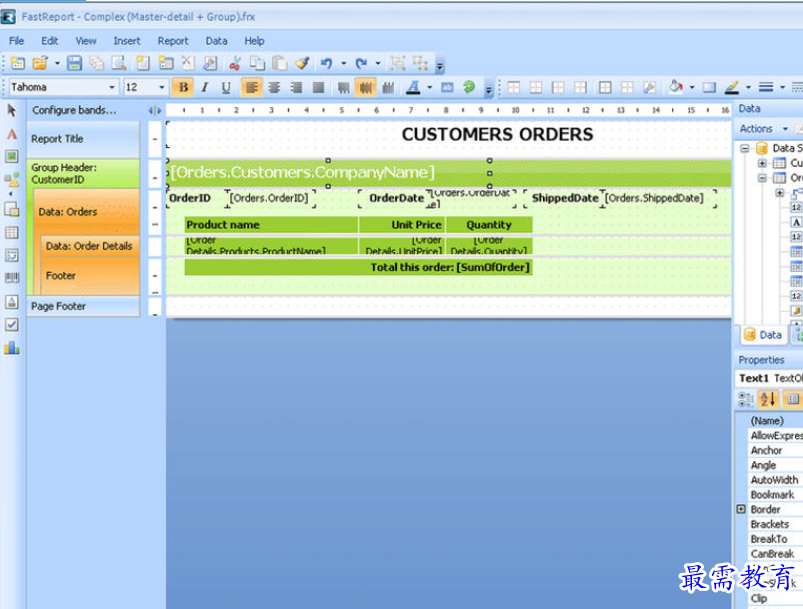Image resolution: width=803 pixels, height=609 pixels.
Task: Toggle Bold formatting
Action: tap(183, 87)
